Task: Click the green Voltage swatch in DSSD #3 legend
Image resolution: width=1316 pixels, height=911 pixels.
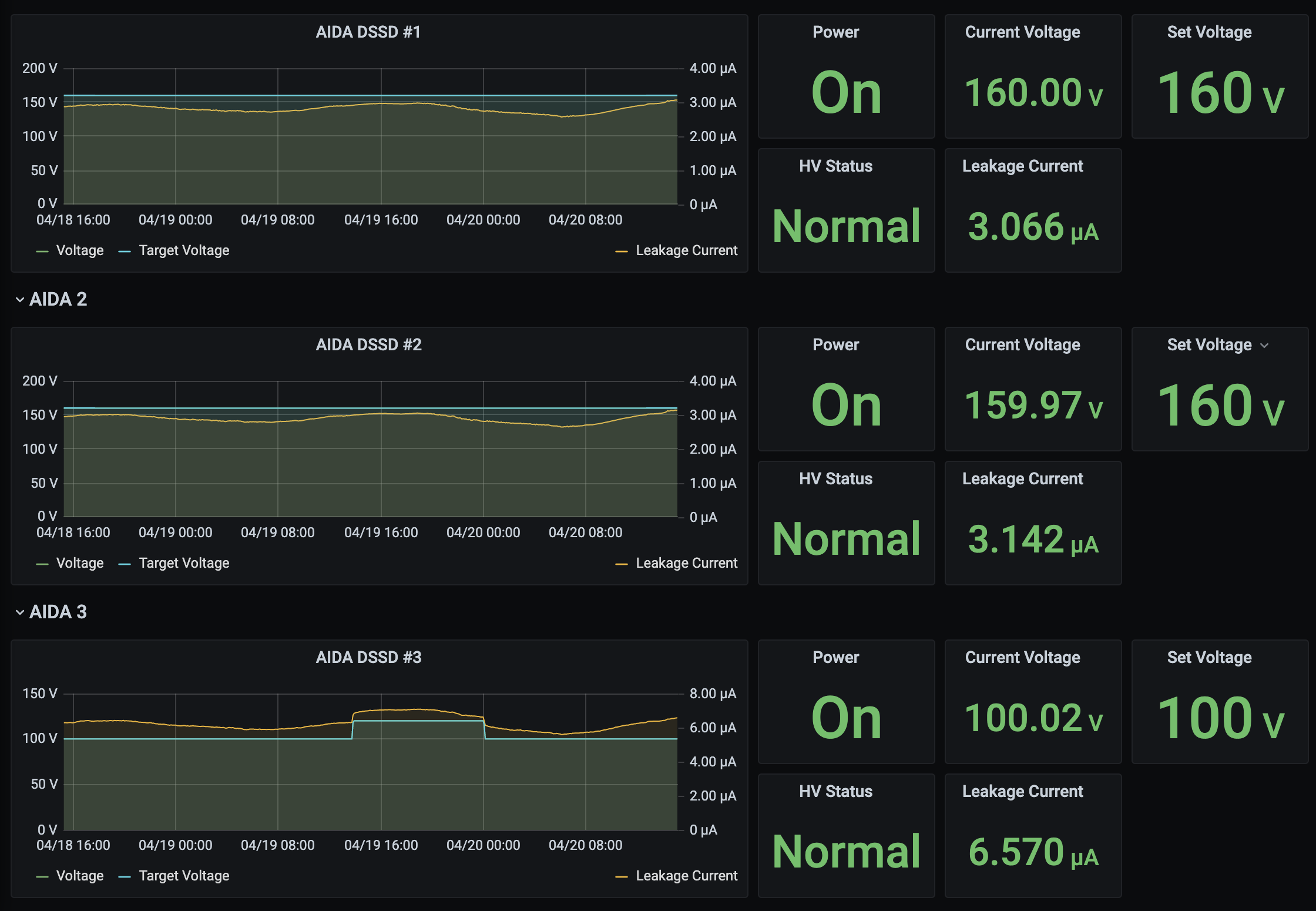Action: [x=42, y=877]
